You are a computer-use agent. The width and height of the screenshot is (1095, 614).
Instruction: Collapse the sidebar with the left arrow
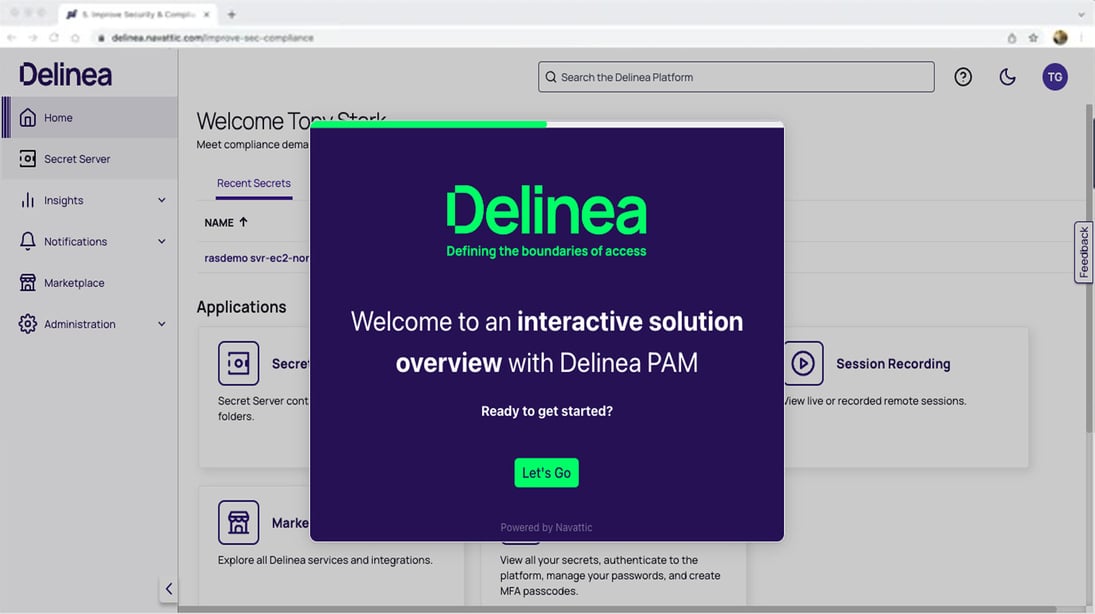(x=169, y=588)
